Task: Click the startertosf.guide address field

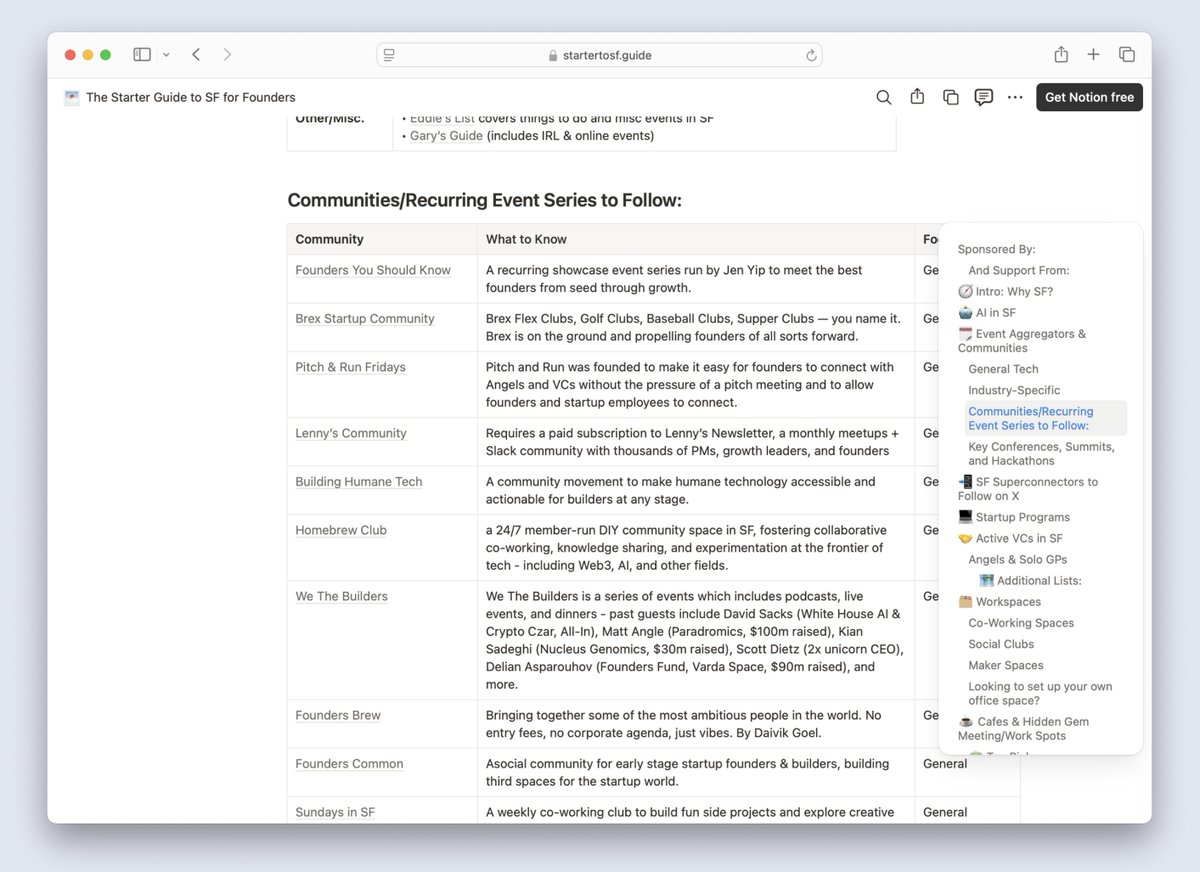Action: [x=600, y=55]
